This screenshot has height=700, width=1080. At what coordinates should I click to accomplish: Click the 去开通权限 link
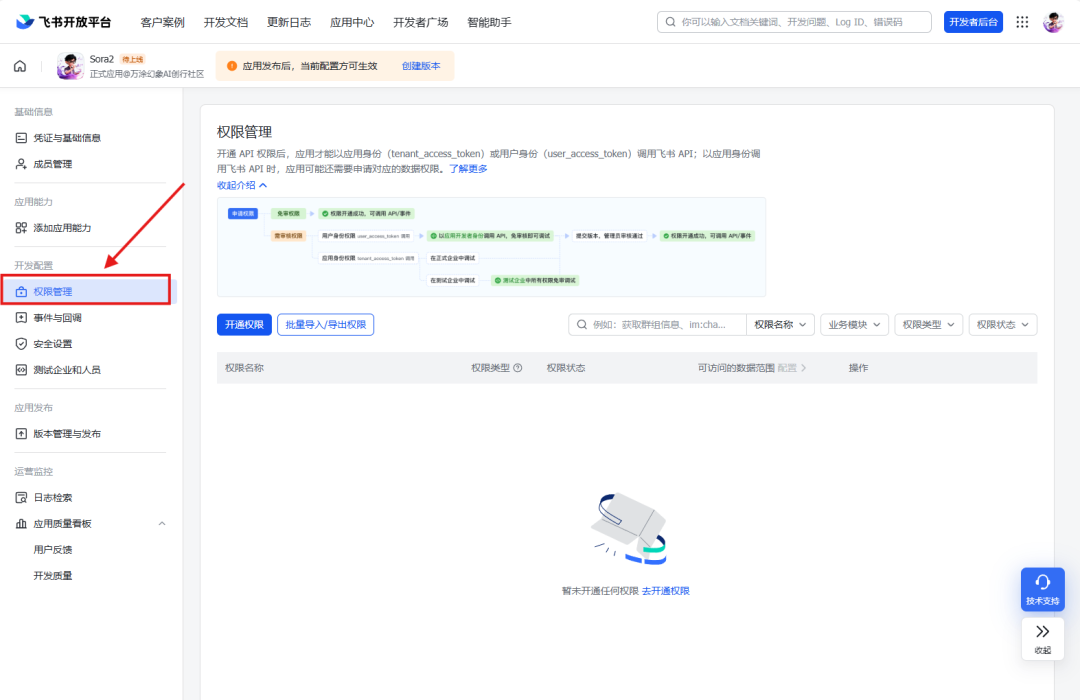click(x=665, y=591)
